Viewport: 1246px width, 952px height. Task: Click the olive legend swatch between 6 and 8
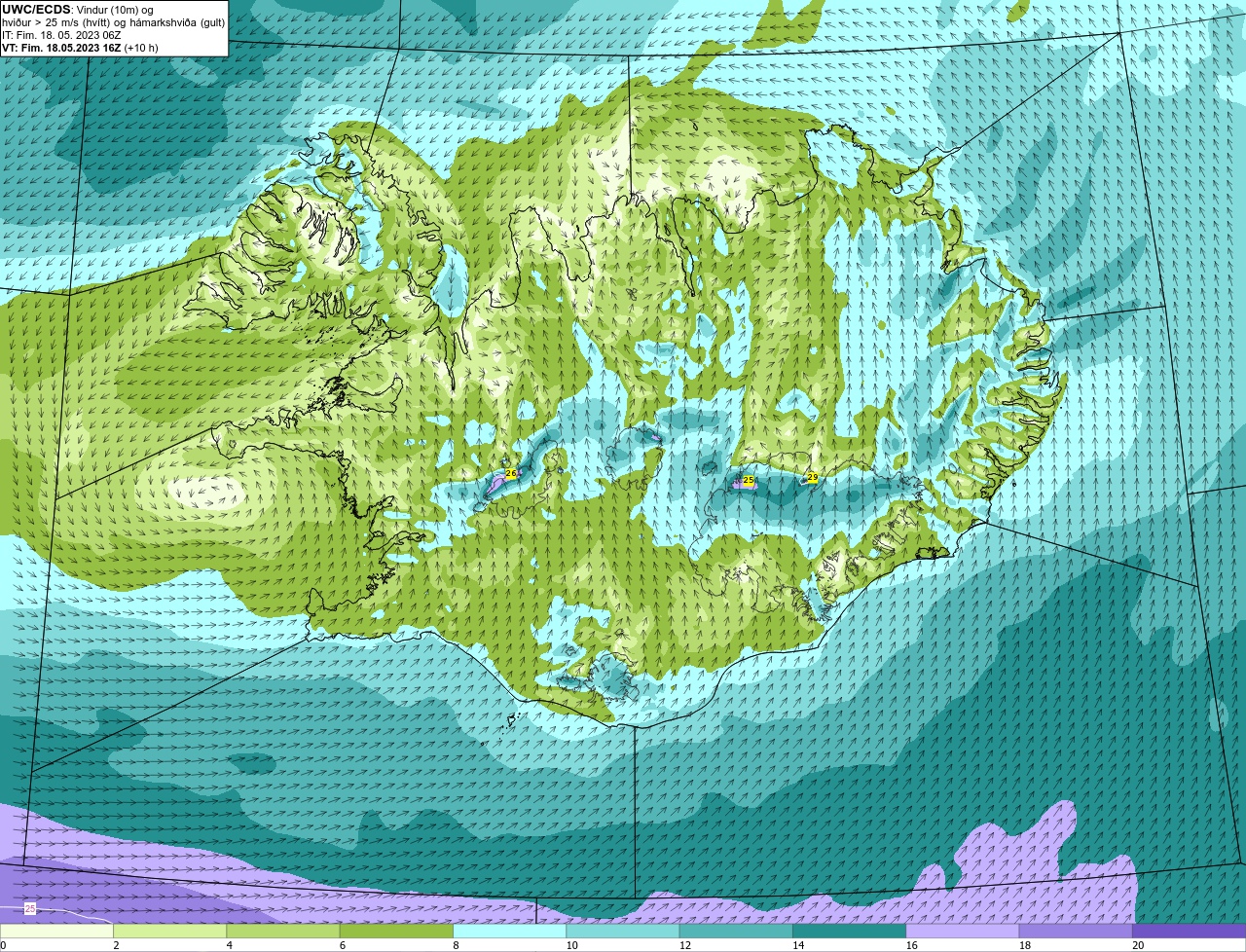coord(396,931)
